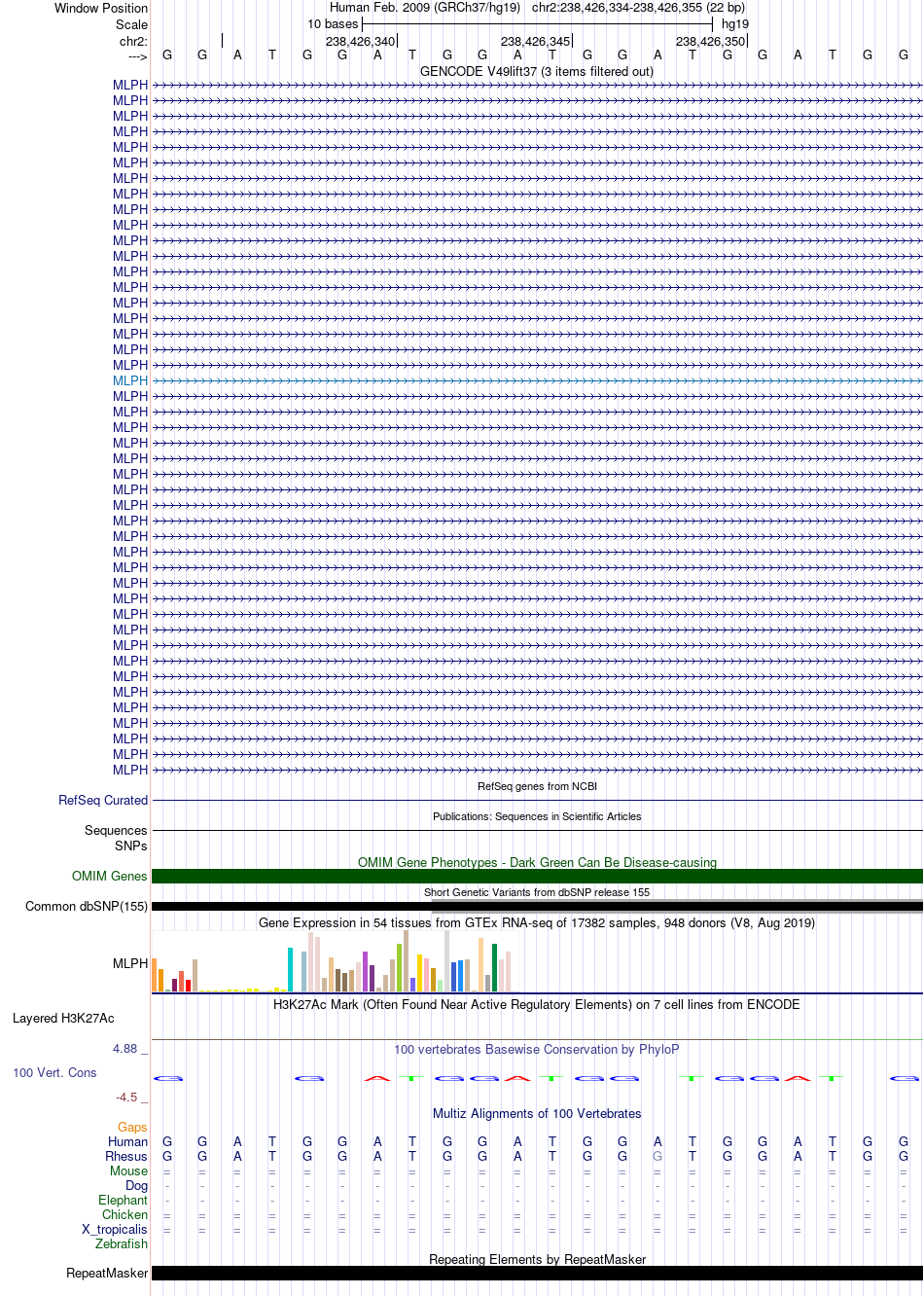Click the dark green bar in GTEx chart
Viewport: 924px width, 1296px height.
coord(495,967)
